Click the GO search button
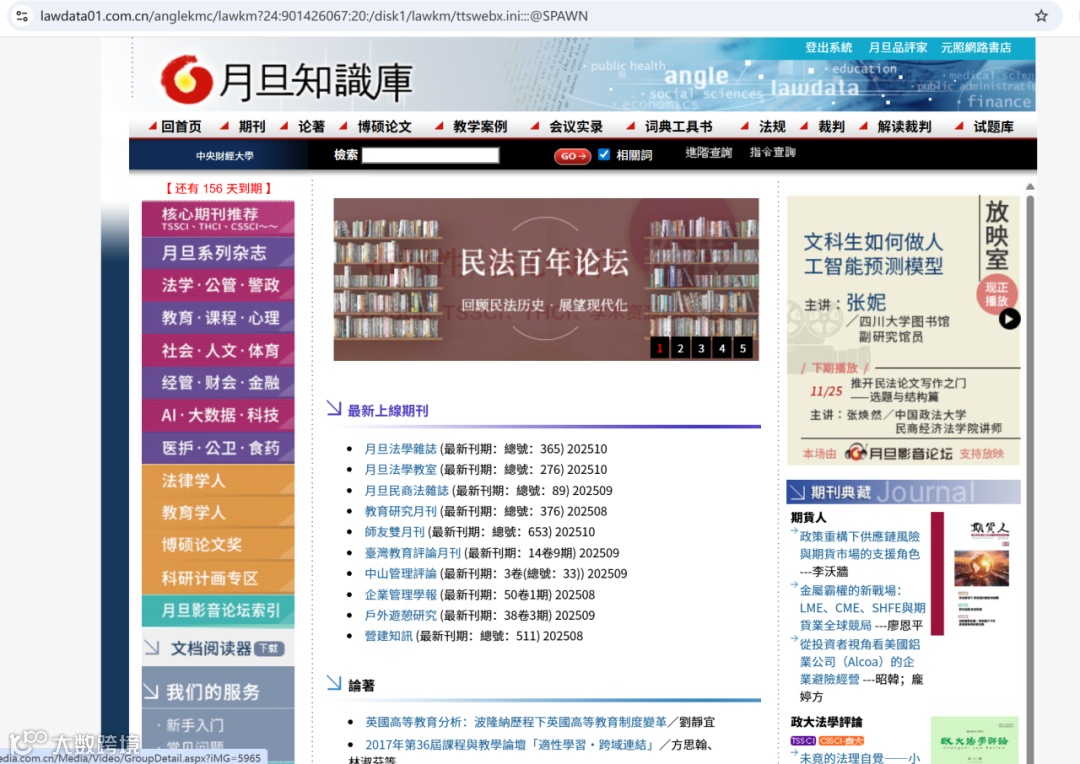The height and width of the screenshot is (764, 1080). point(572,156)
